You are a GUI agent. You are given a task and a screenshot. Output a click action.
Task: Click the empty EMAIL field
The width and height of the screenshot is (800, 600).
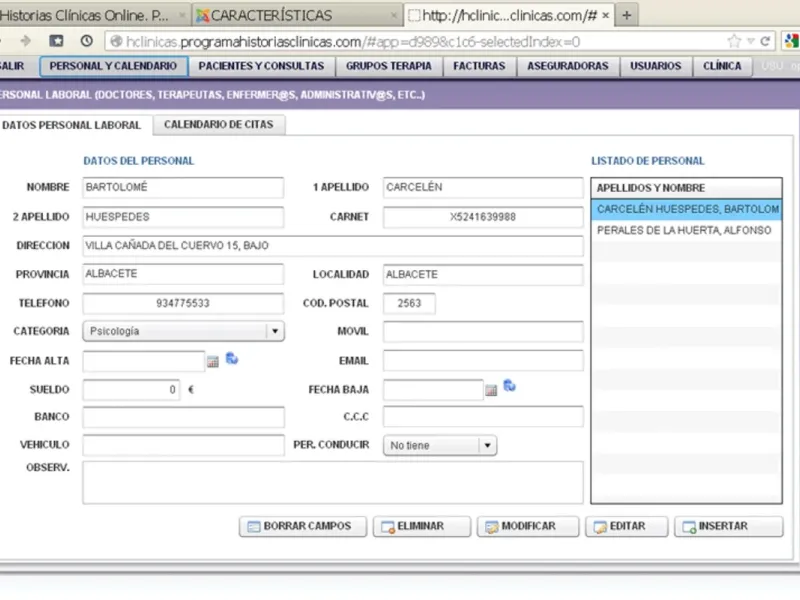(x=483, y=361)
